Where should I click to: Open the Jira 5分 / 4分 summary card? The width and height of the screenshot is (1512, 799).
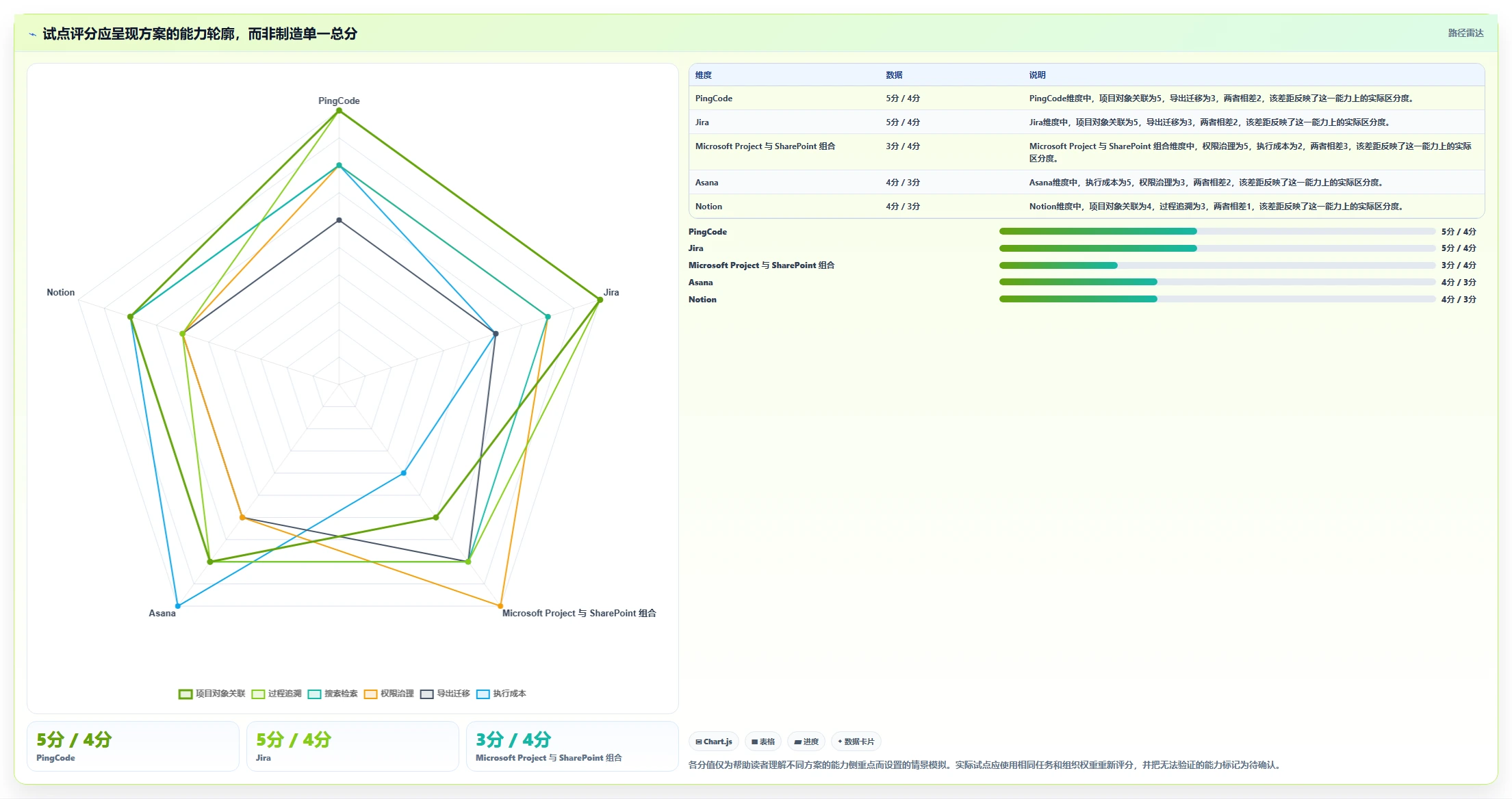pyautogui.click(x=353, y=746)
